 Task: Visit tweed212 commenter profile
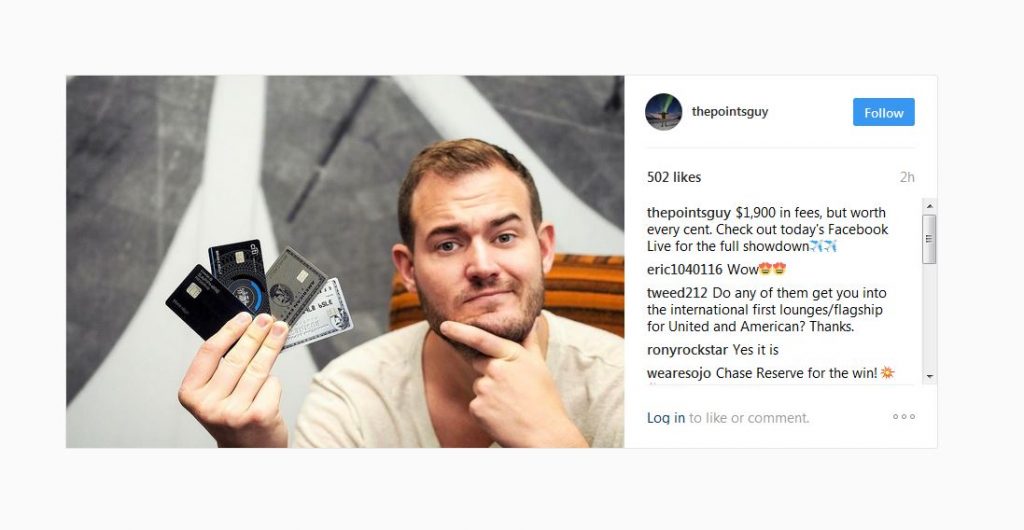pos(678,293)
